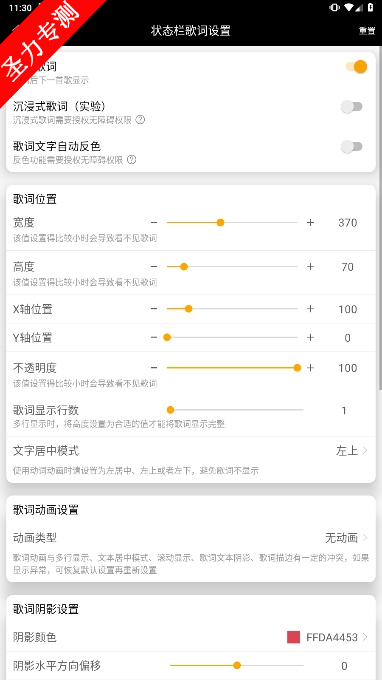Tap help icon beside 沉浸式歌词 permission note
The height and width of the screenshot is (680, 382).
coord(140,120)
